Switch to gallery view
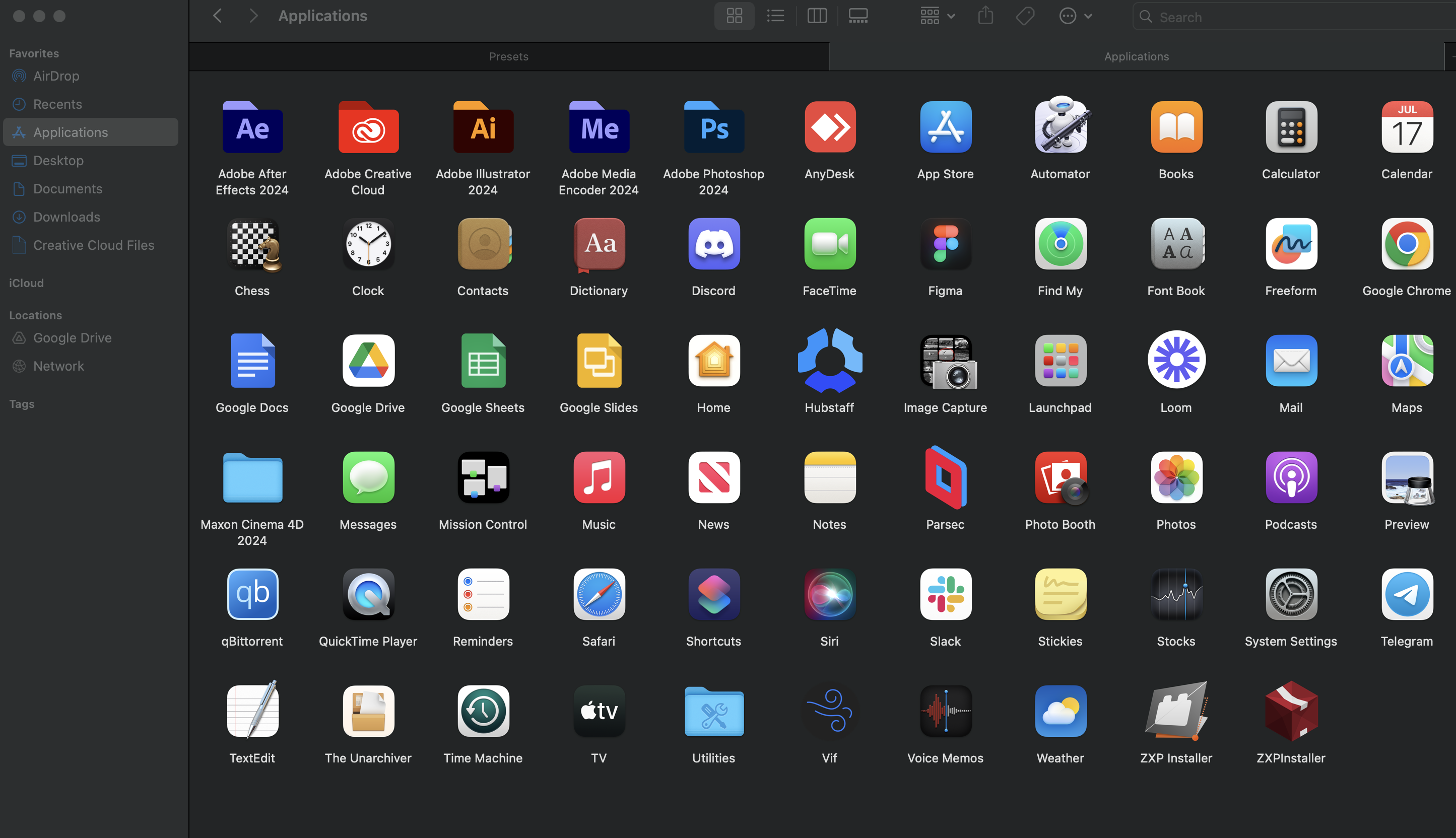 point(858,16)
